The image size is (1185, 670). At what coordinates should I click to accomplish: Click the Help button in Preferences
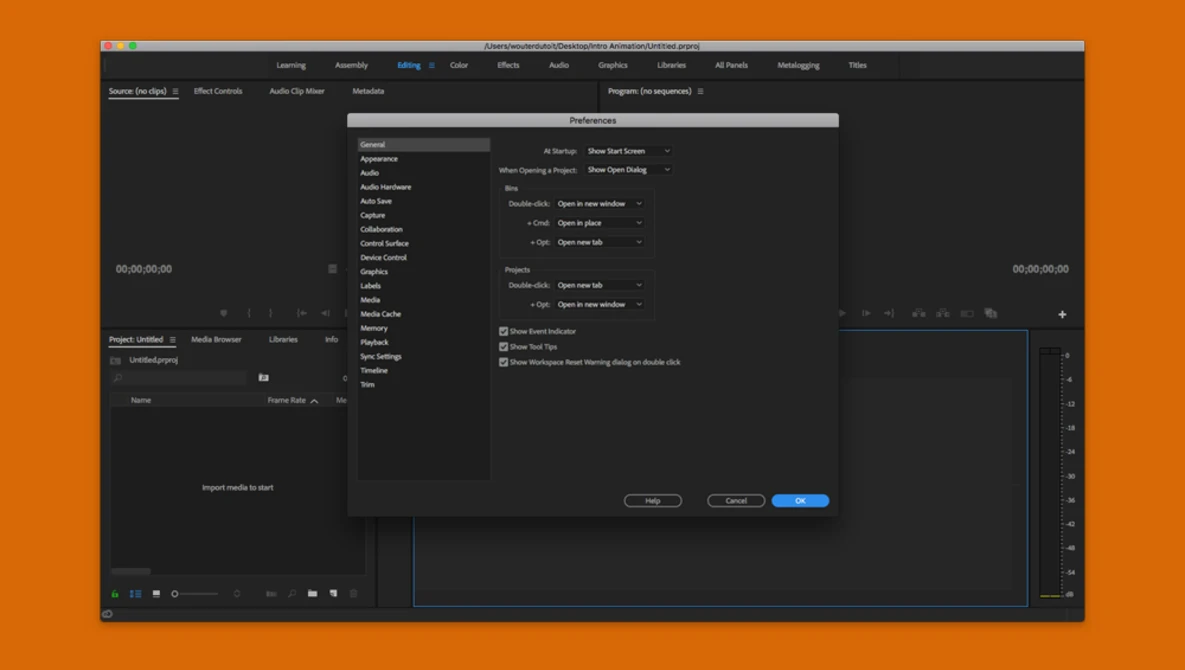pos(653,501)
